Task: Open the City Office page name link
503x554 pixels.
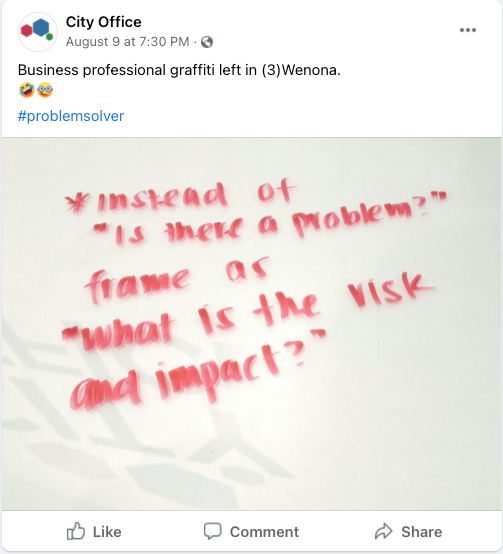Action: click(103, 22)
